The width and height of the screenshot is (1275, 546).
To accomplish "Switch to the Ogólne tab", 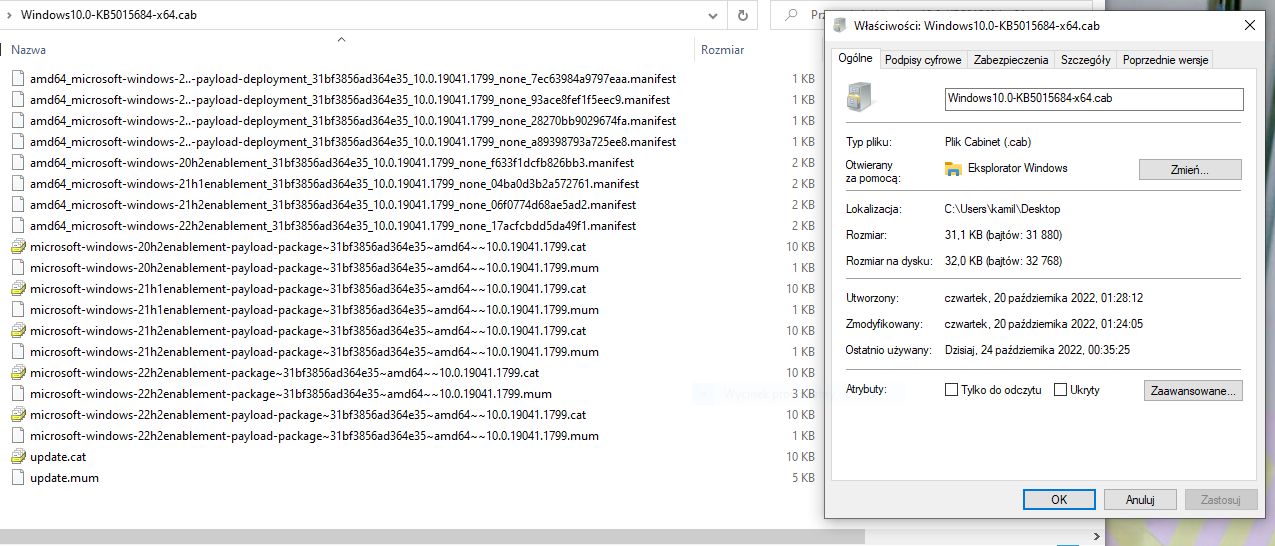I will click(x=854, y=58).
